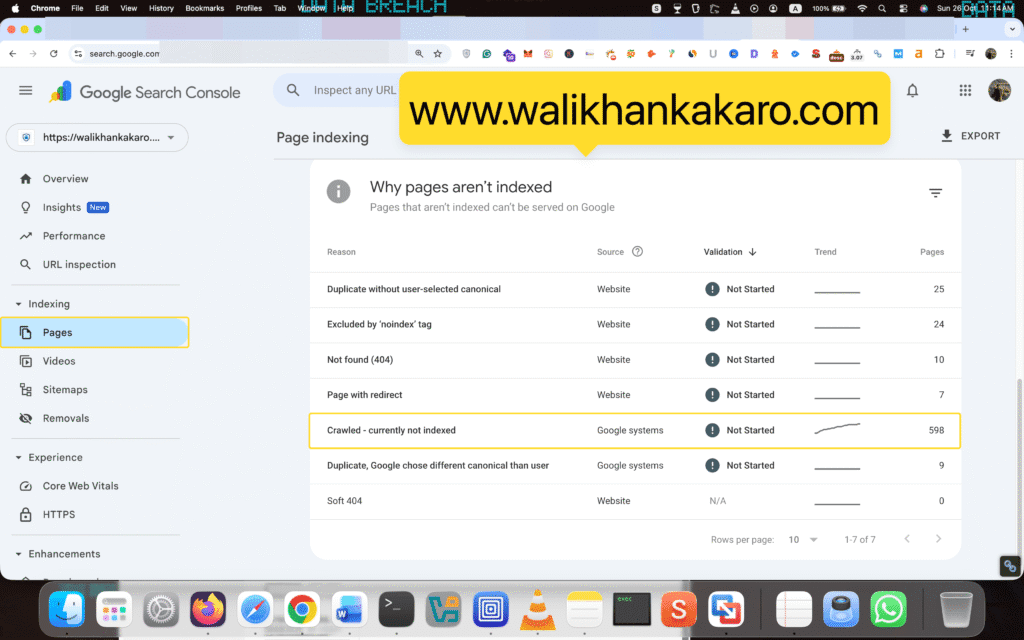Click the filter rows icon
The width and height of the screenshot is (1024, 640).
[935, 193]
